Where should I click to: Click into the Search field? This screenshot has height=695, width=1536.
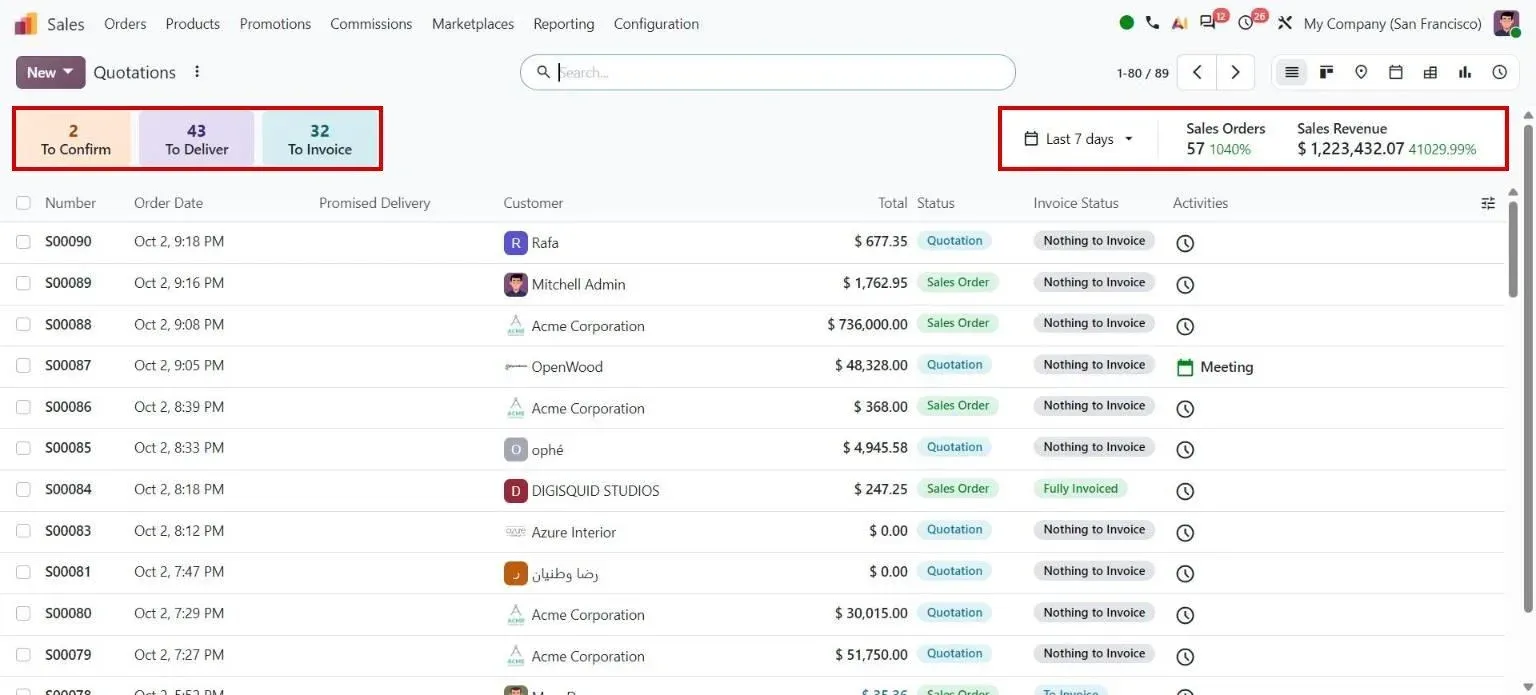pyautogui.click(x=768, y=72)
